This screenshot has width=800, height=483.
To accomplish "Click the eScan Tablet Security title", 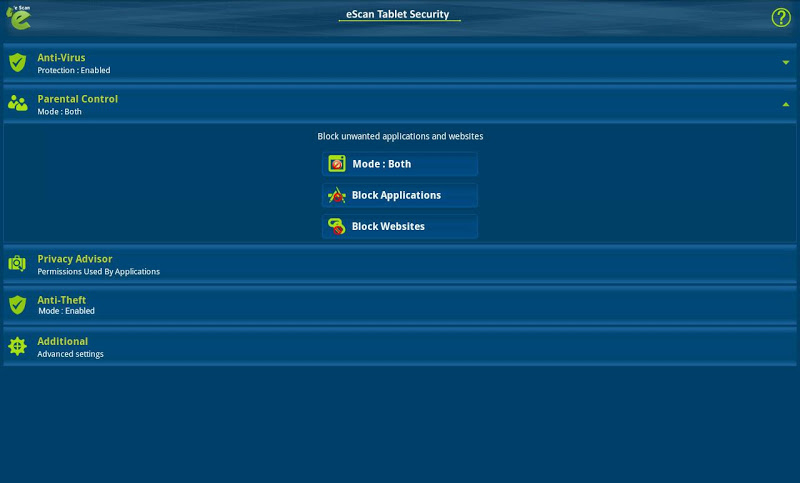I will click(x=398, y=14).
